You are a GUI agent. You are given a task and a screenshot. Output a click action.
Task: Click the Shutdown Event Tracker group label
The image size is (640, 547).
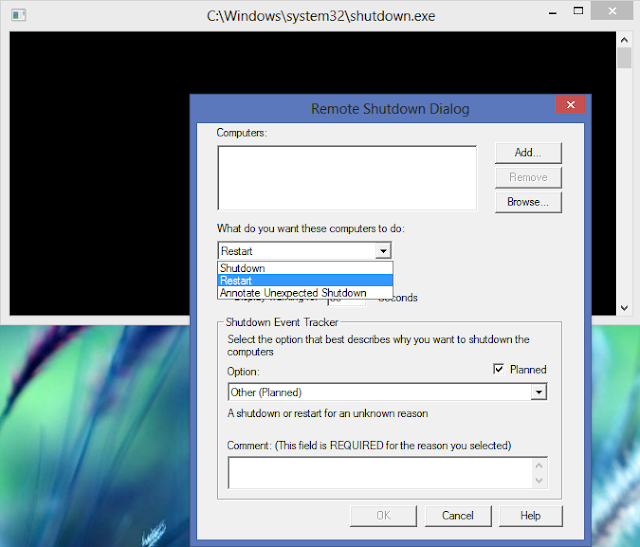[282, 322]
